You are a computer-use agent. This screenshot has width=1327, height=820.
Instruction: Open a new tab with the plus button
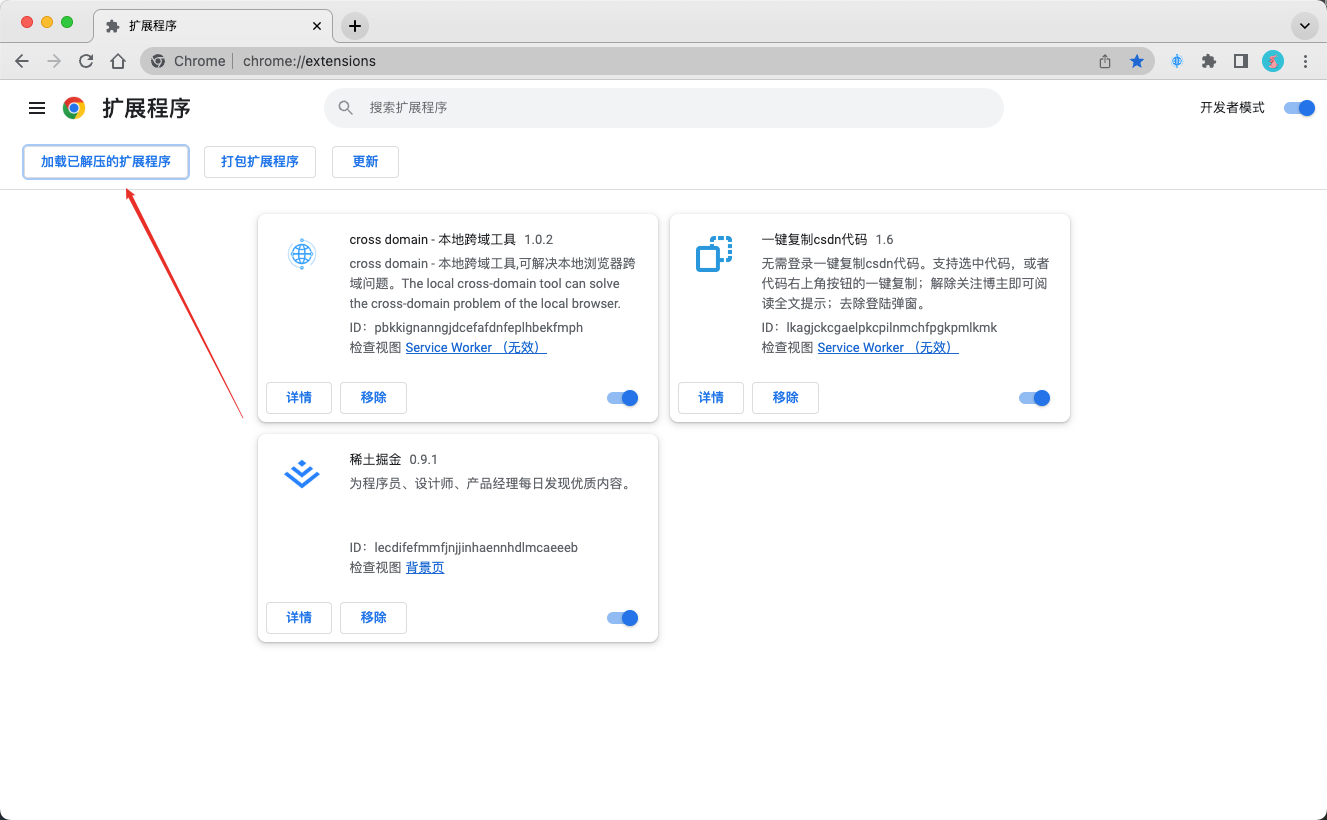(x=355, y=25)
